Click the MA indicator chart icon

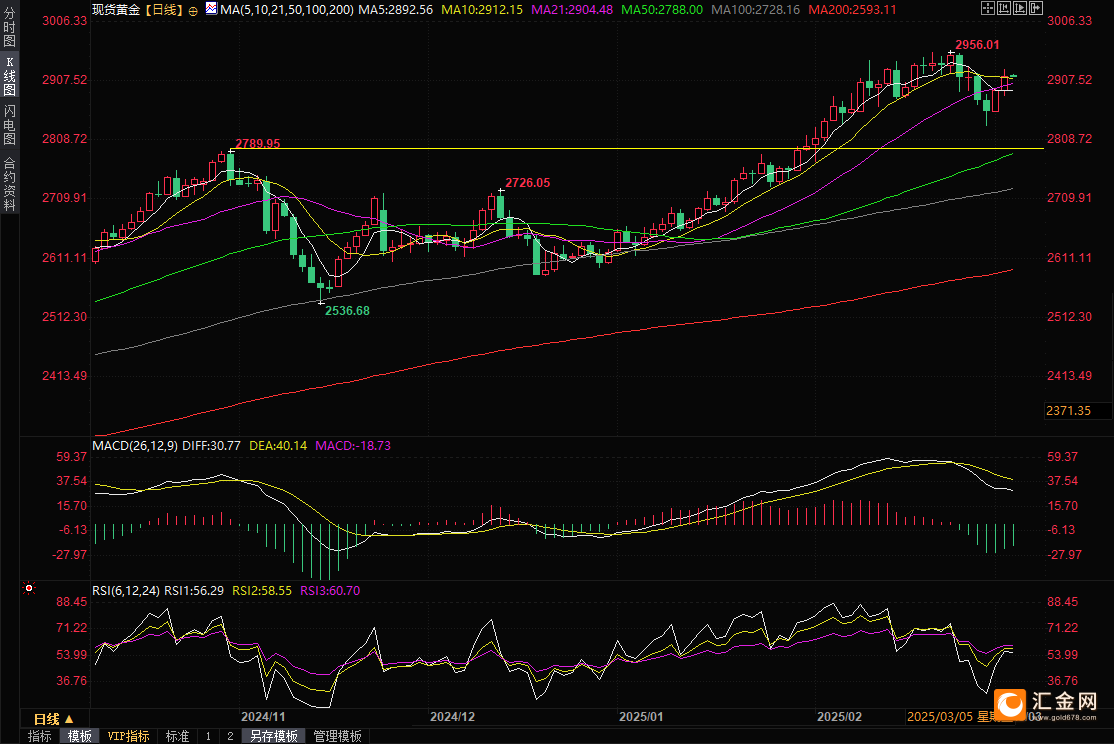click(x=209, y=8)
